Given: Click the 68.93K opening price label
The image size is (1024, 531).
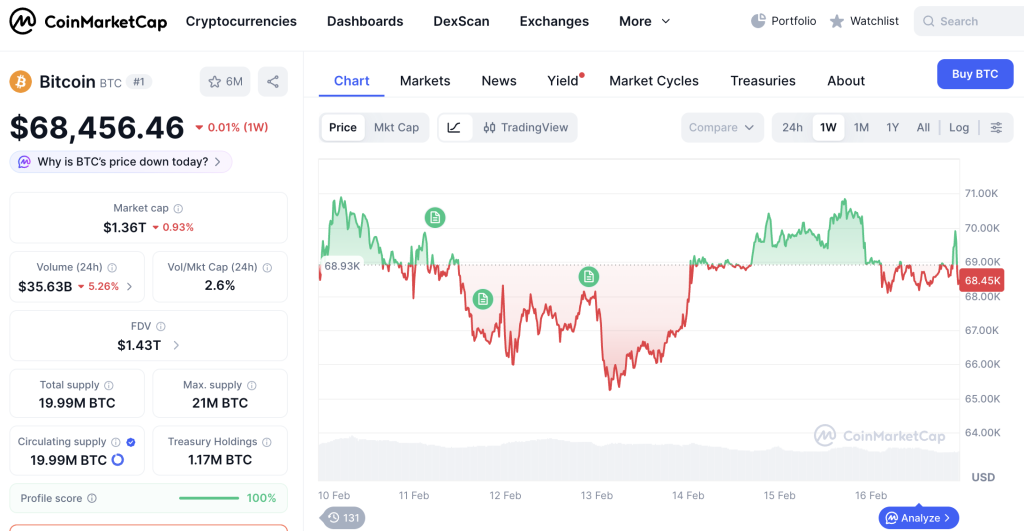Looking at the screenshot, I should (342, 266).
